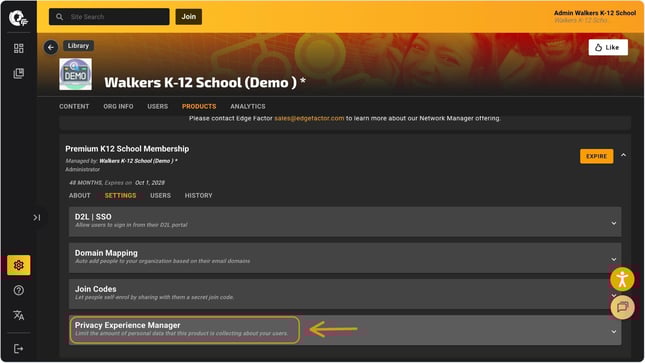Click the search magnifier icon
Viewport: 645px width, 363px height.
(x=59, y=17)
